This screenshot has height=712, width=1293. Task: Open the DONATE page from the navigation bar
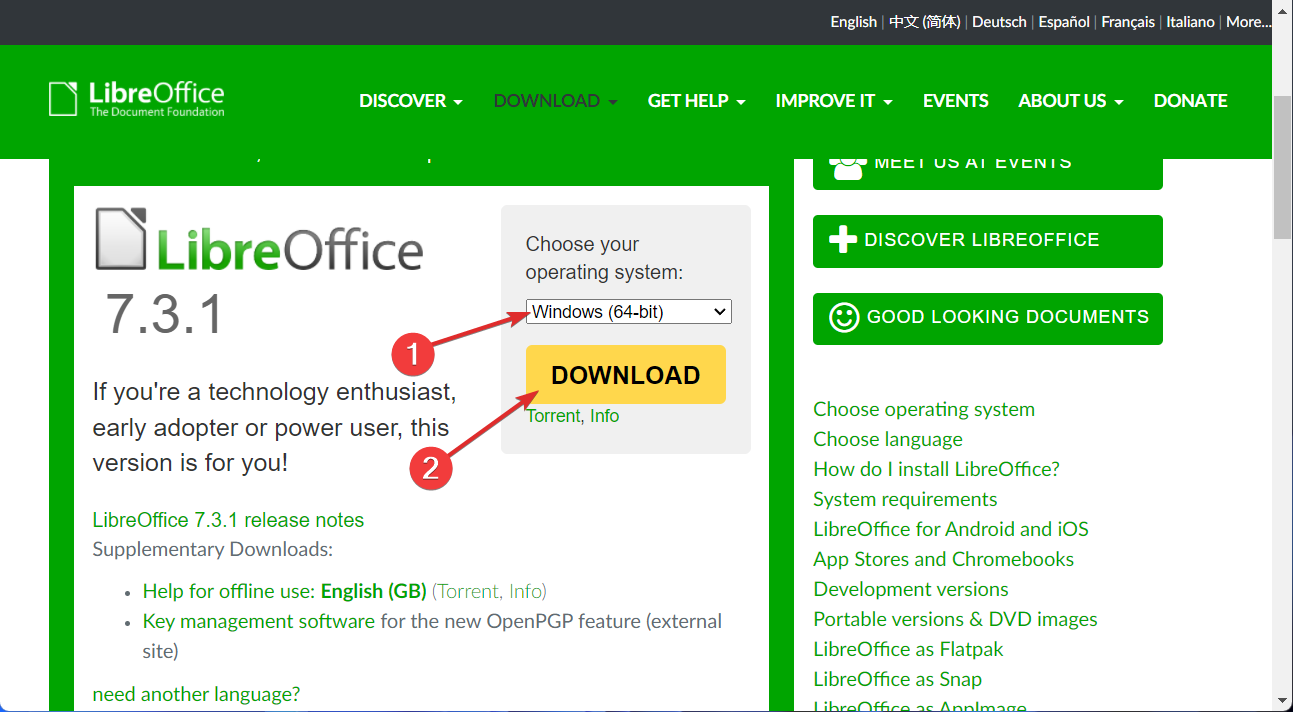1190,100
